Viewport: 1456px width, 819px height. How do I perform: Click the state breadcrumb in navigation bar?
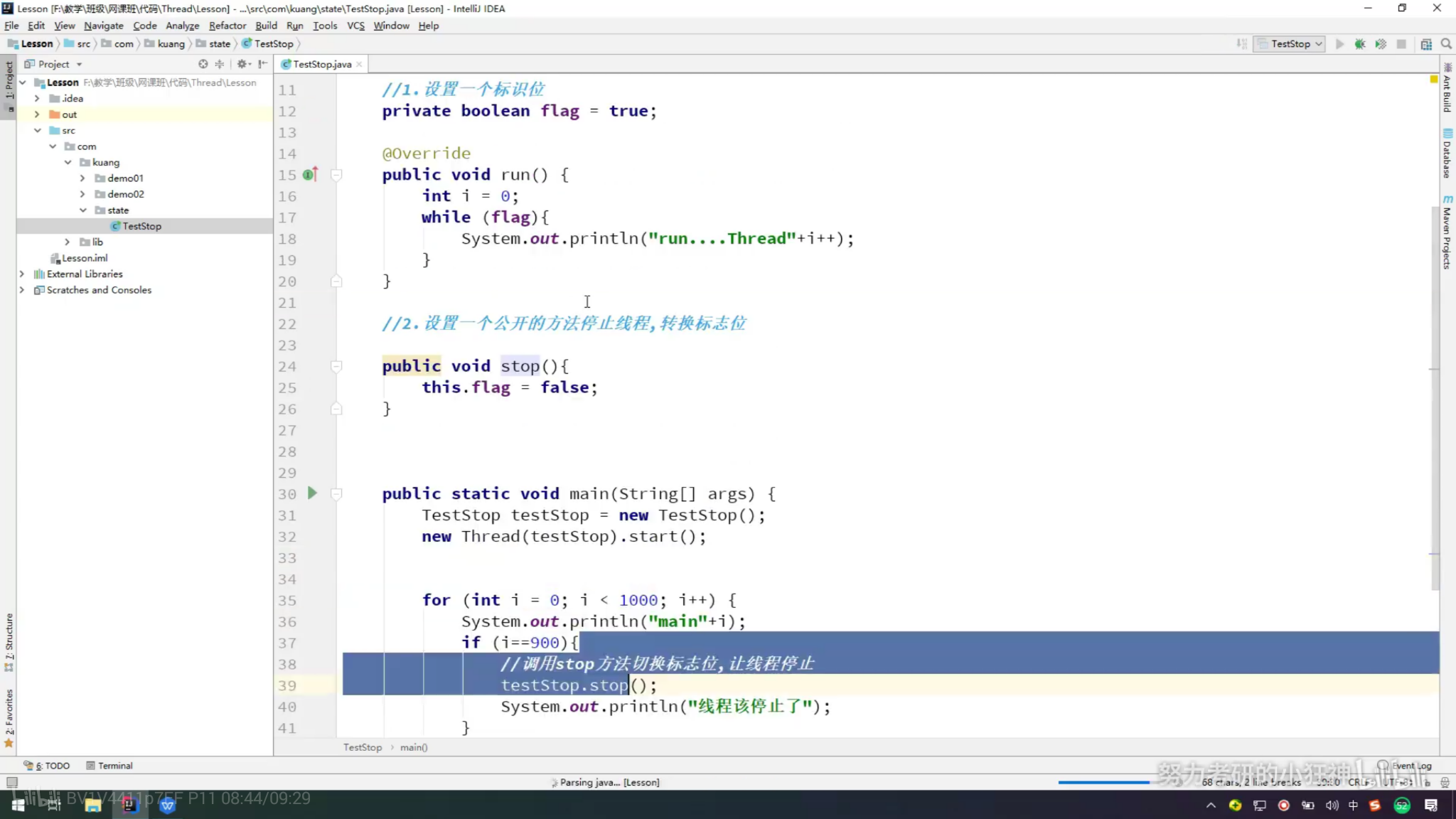tap(214, 44)
